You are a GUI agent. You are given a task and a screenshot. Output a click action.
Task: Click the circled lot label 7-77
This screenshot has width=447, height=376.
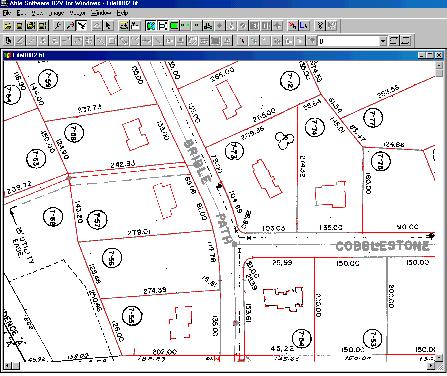pos(373,118)
